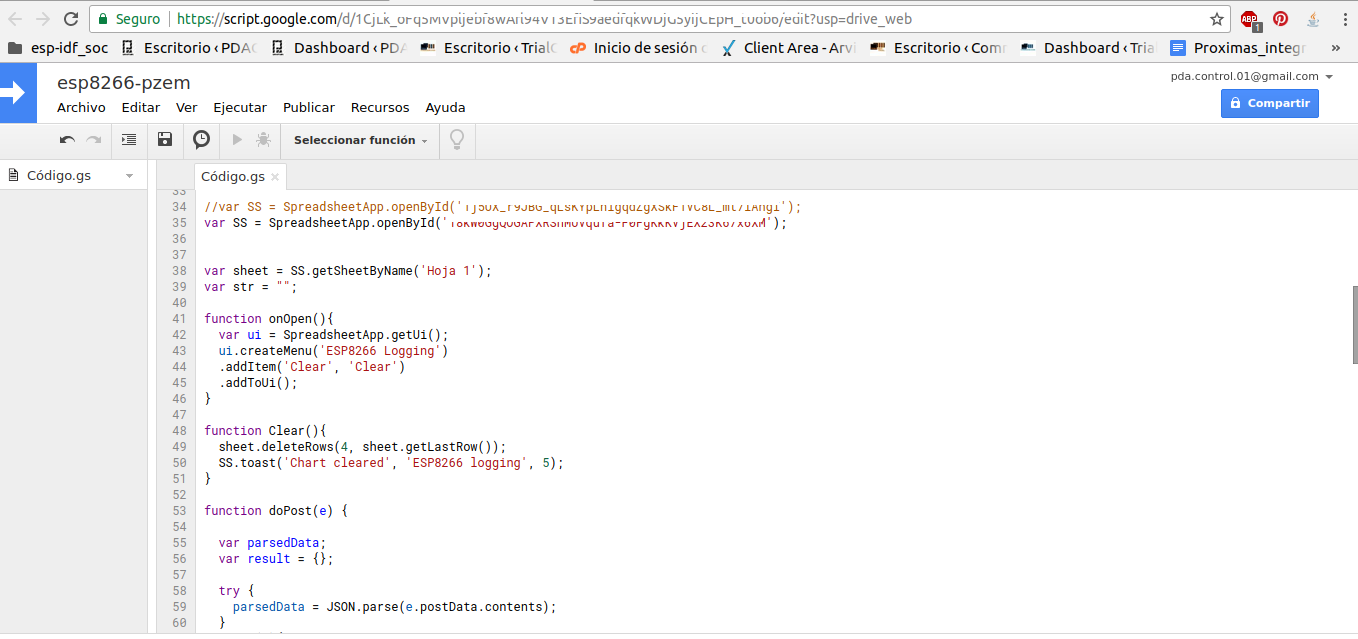Reload the current page
This screenshot has width=1358, height=639.
coord(71,19)
